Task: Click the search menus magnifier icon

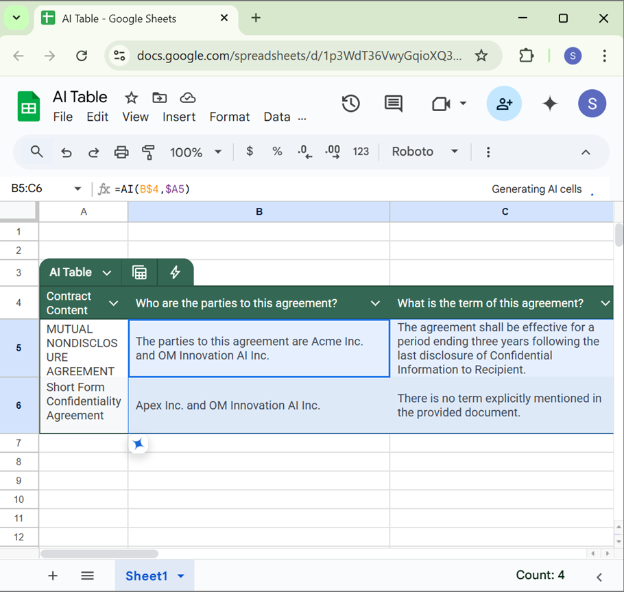Action: [x=37, y=152]
